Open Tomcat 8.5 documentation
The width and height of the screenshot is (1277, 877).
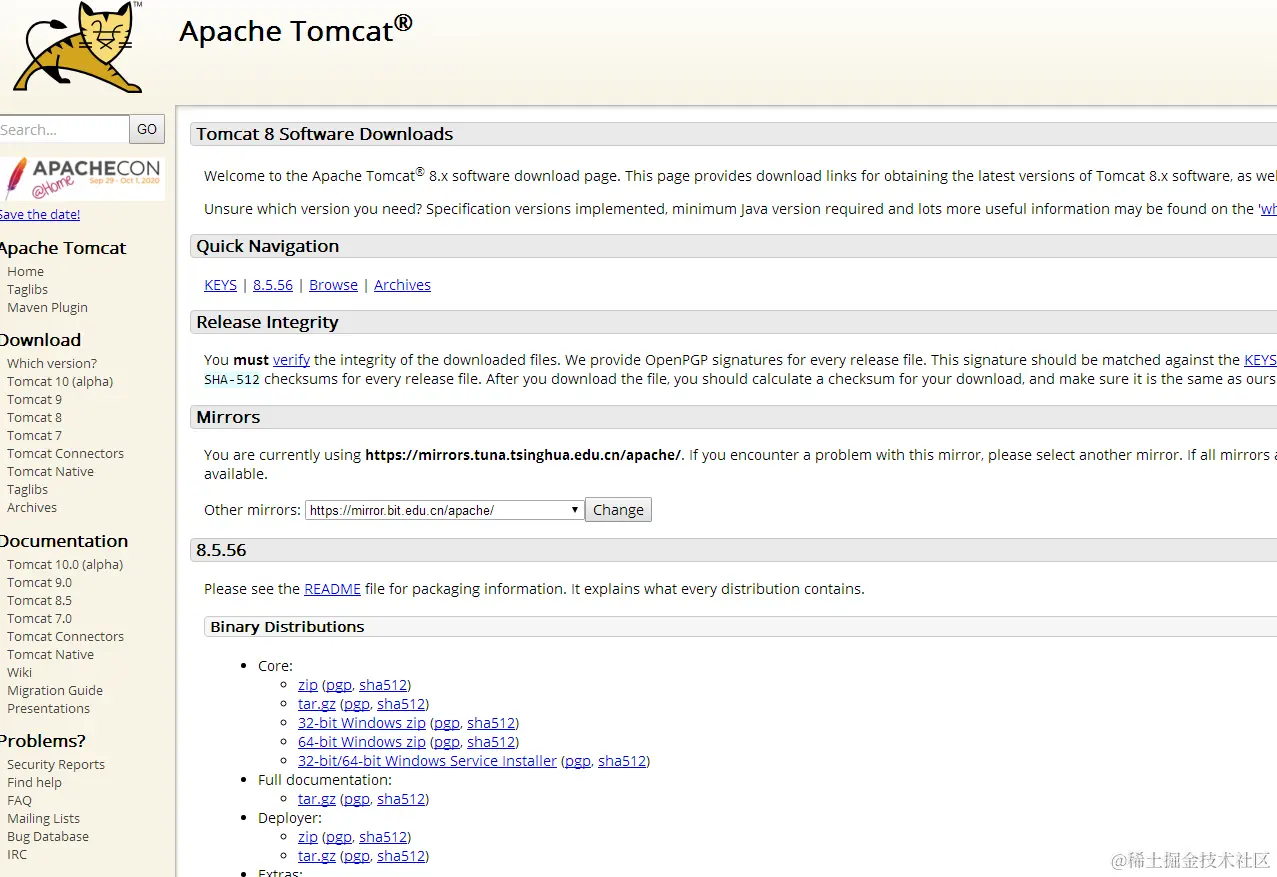pyautogui.click(x=39, y=600)
